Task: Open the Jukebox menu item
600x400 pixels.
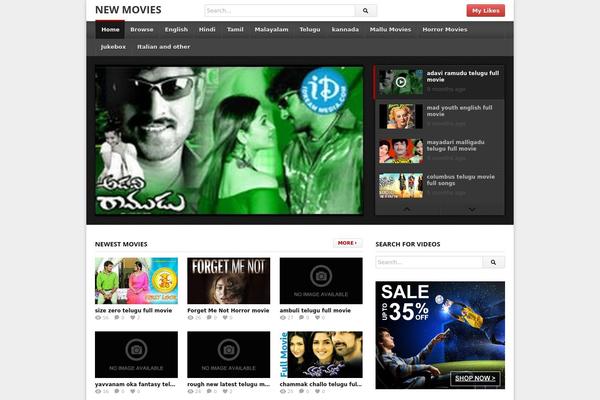Action: pyautogui.click(x=113, y=47)
